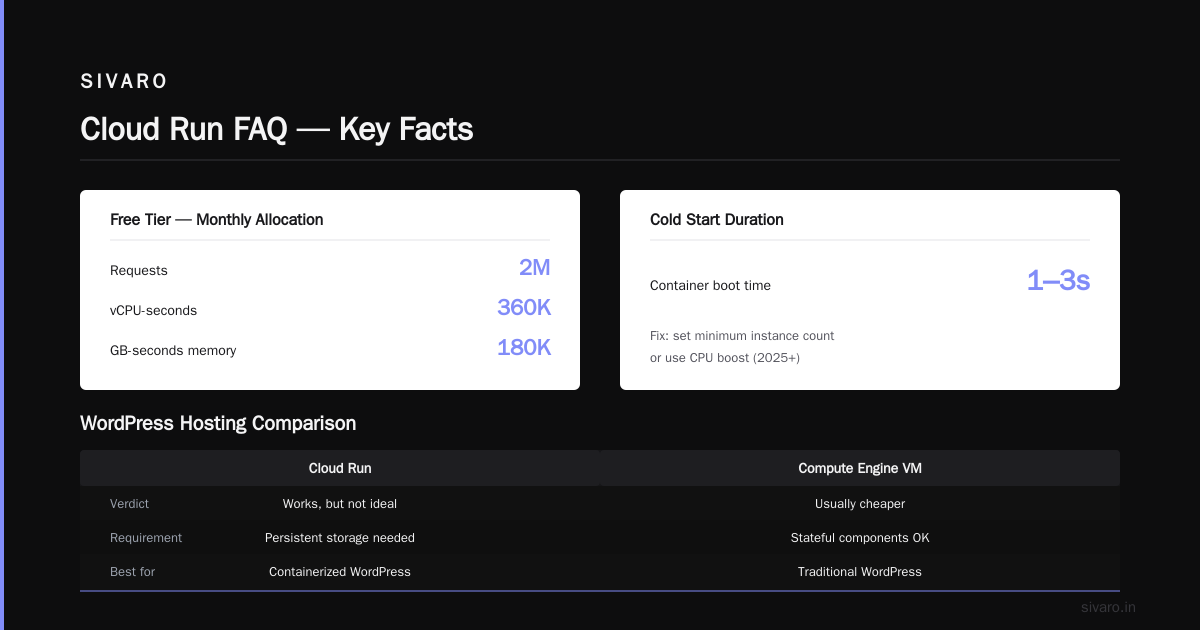Click the 'Compute Engine VM' column header

point(860,468)
